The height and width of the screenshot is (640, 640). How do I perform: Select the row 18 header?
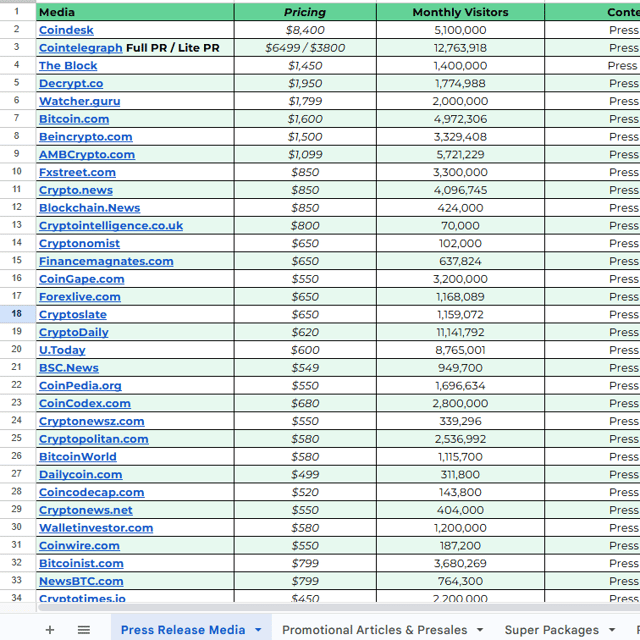[17, 314]
